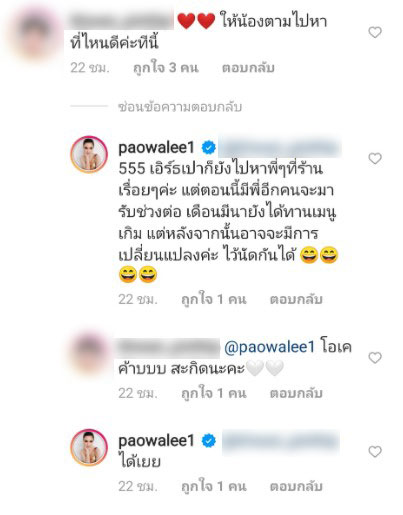Like paowalee1's 'ได้เยย' reply
This screenshot has height=515, width=403.
click(375, 452)
